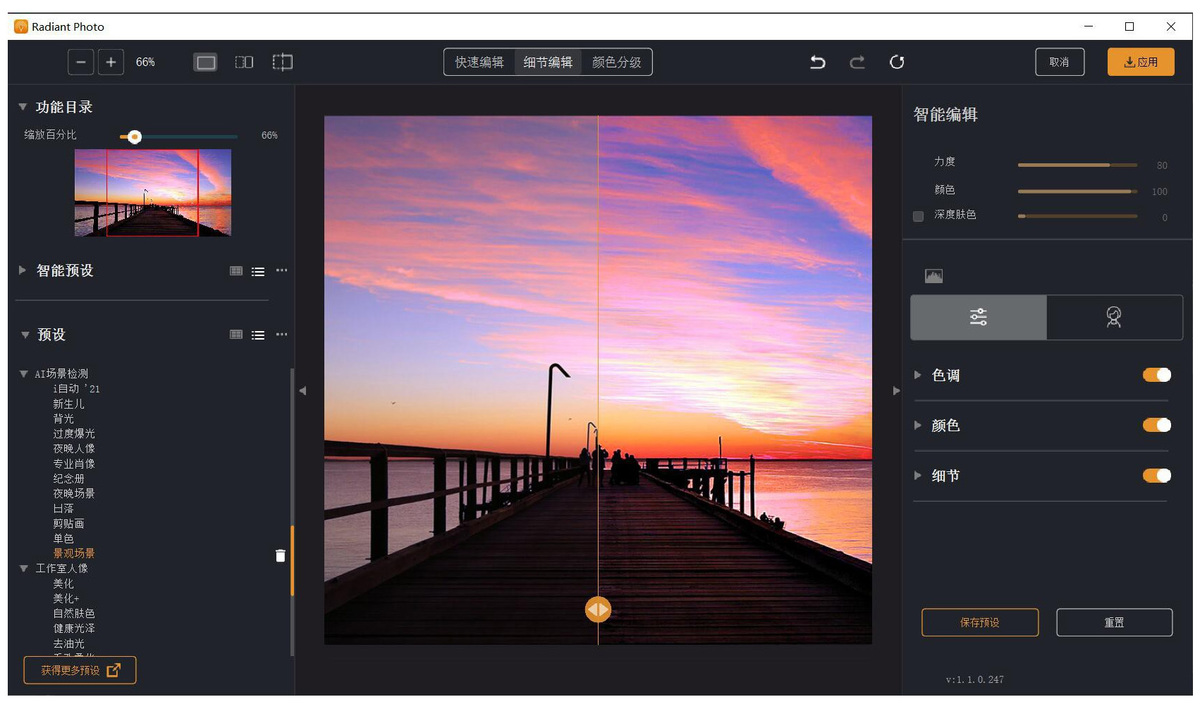Image resolution: width=1200 pixels, height=708 pixels.
Task: Click the 颜色 strength slider
Action: [1077, 191]
